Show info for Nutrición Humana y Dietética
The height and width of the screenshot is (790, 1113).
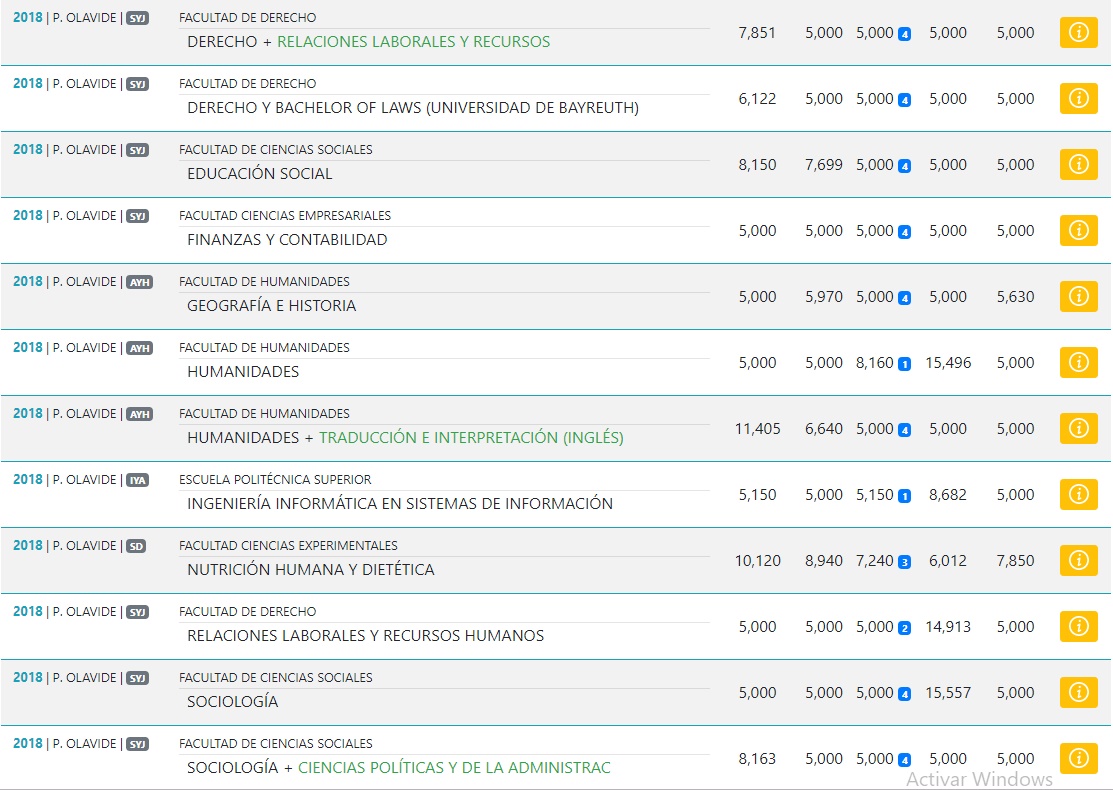tap(1078, 560)
